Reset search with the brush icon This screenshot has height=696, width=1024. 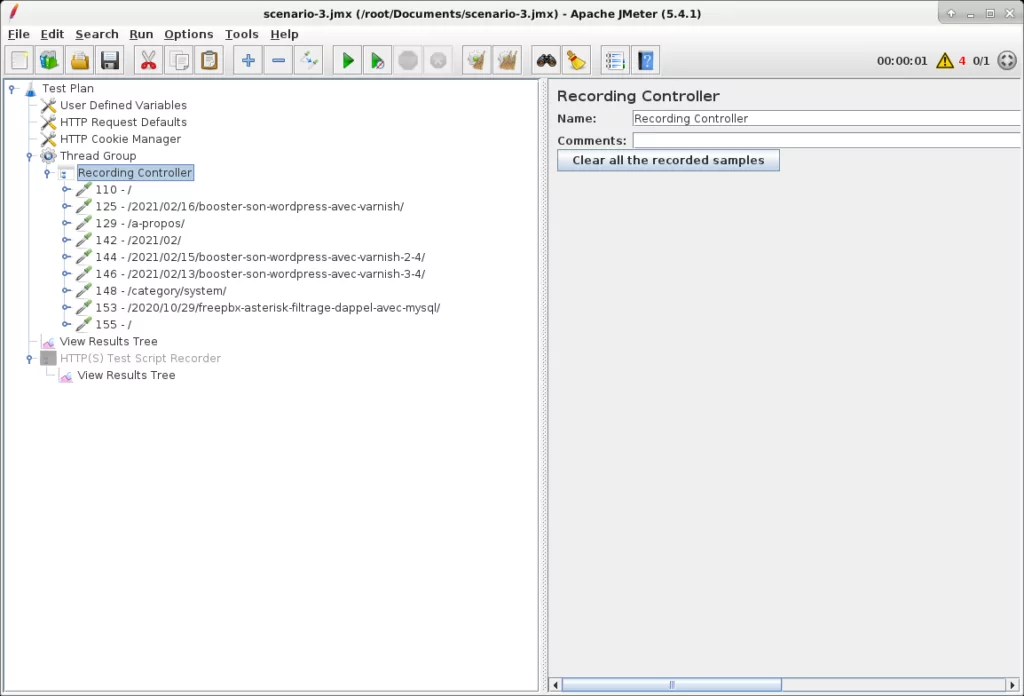click(x=576, y=61)
